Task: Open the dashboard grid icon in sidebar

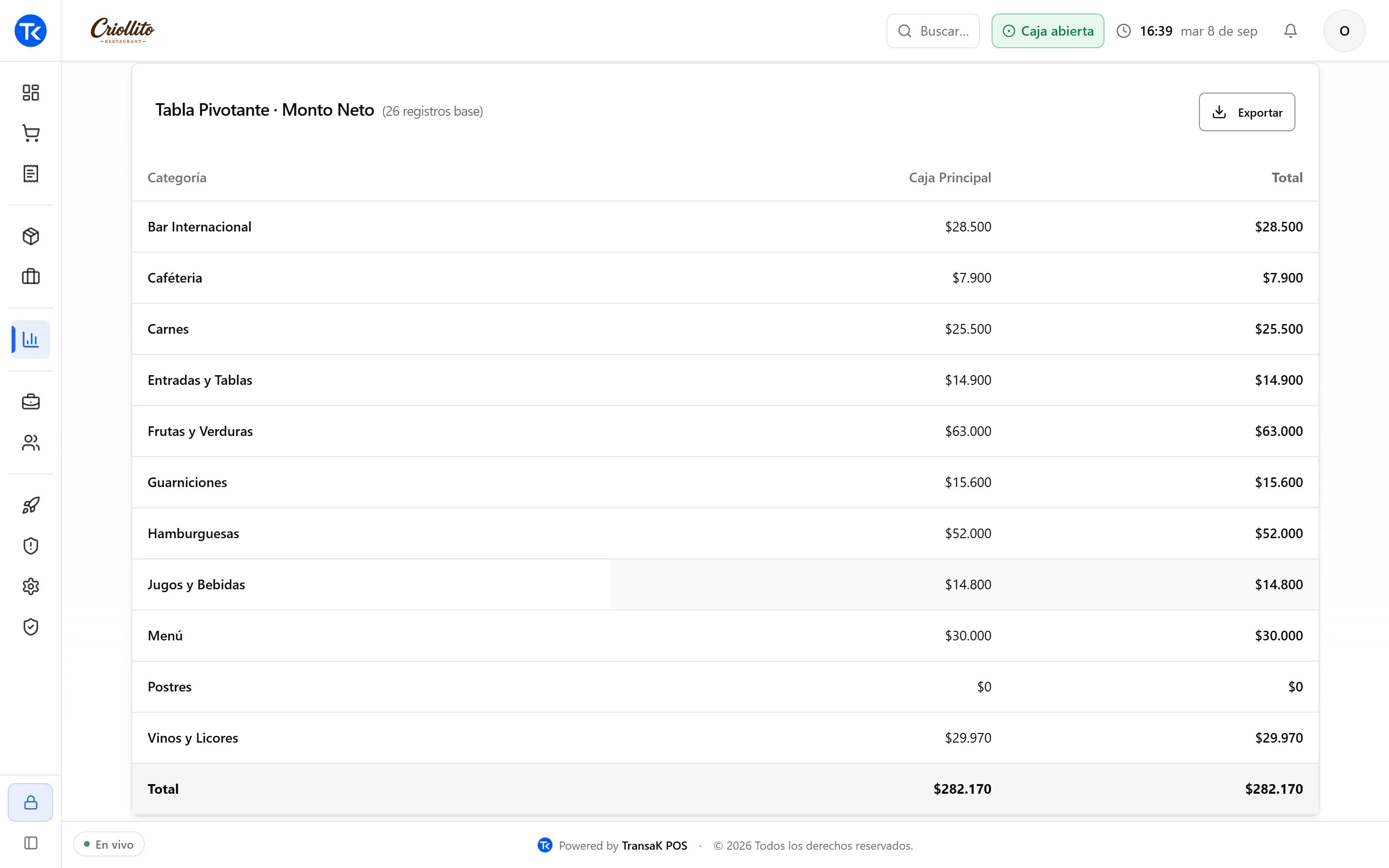Action: [30, 93]
